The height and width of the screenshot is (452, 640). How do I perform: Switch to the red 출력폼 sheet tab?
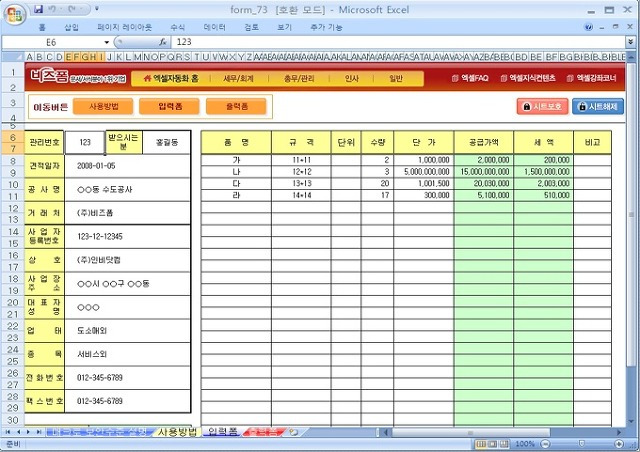[263, 432]
